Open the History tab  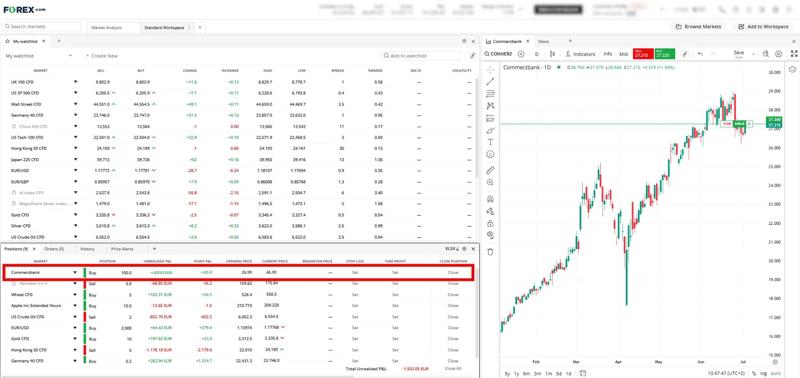point(87,248)
